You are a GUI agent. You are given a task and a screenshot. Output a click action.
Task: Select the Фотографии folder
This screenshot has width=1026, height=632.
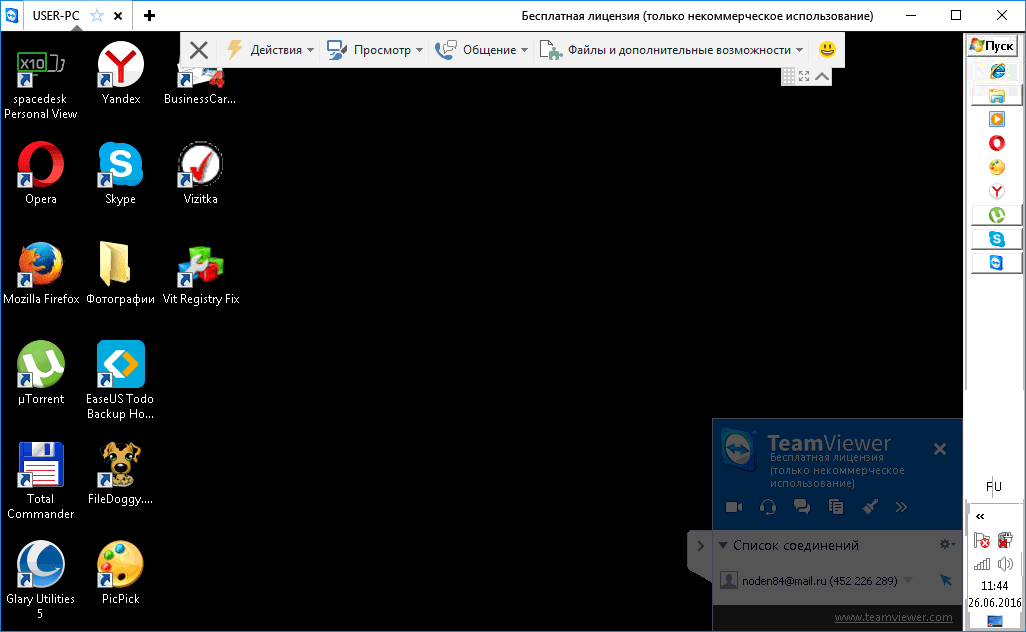[x=120, y=273]
